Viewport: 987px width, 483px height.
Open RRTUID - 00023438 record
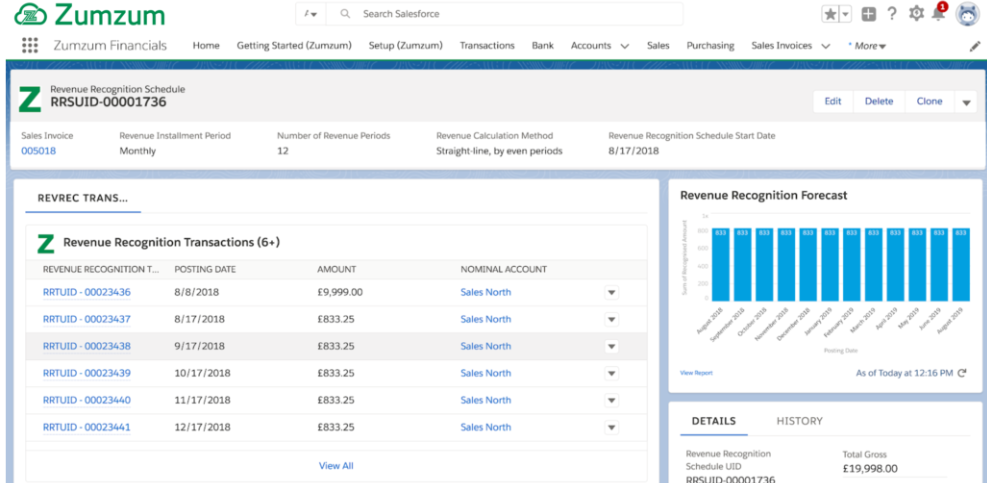87,346
